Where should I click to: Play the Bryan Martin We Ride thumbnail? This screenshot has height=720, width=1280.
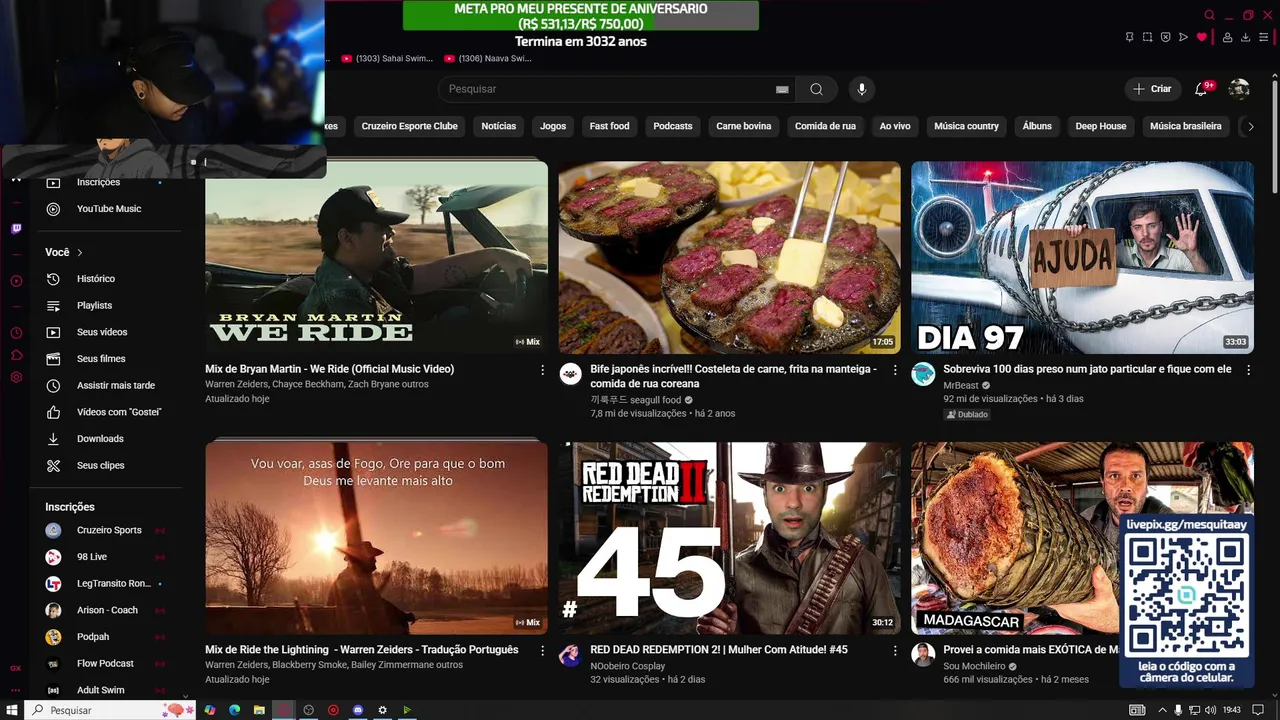click(x=376, y=257)
